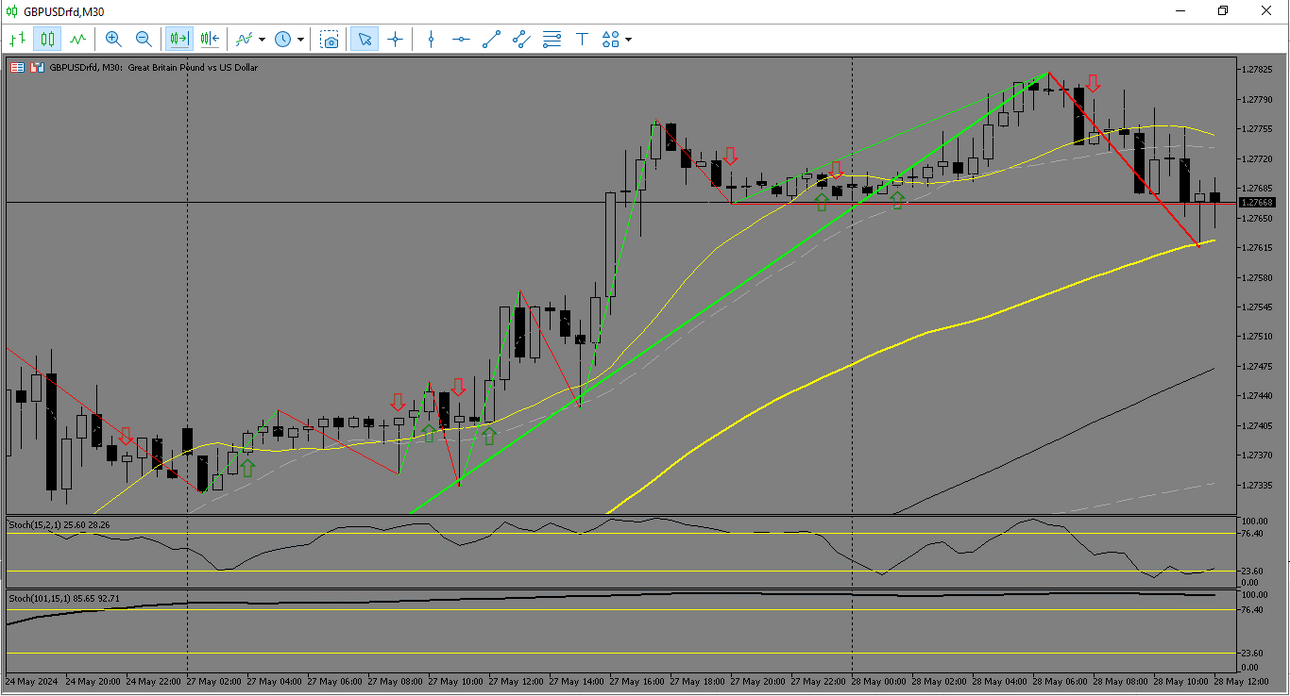Restore down the chart window
This screenshot has width=1290, height=696.
tap(1222, 11)
